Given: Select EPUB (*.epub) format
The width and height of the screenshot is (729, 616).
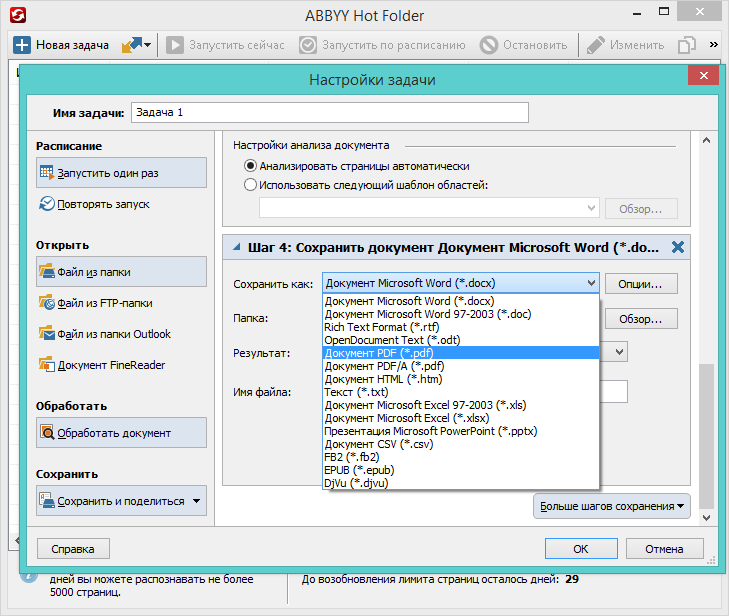Looking at the screenshot, I should point(461,470).
